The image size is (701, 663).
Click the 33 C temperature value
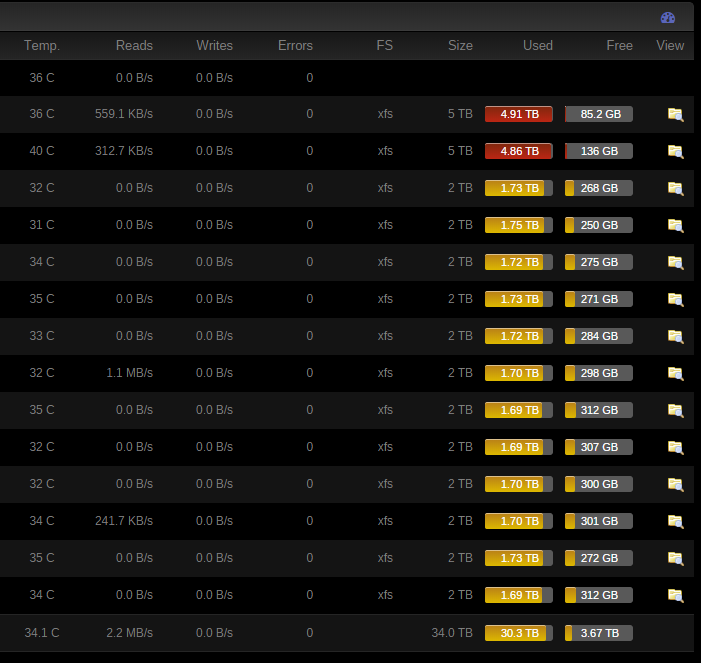[42, 336]
